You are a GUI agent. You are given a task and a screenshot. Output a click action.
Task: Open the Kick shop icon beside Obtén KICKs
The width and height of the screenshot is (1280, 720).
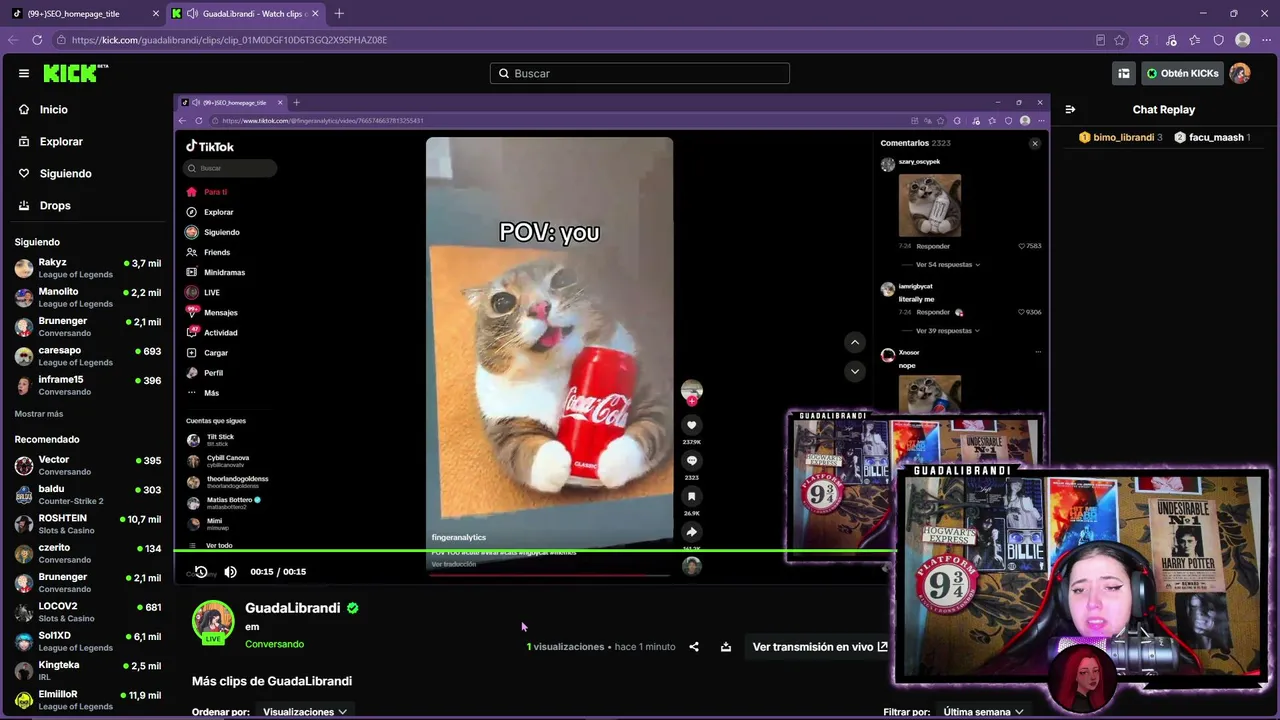(1124, 73)
